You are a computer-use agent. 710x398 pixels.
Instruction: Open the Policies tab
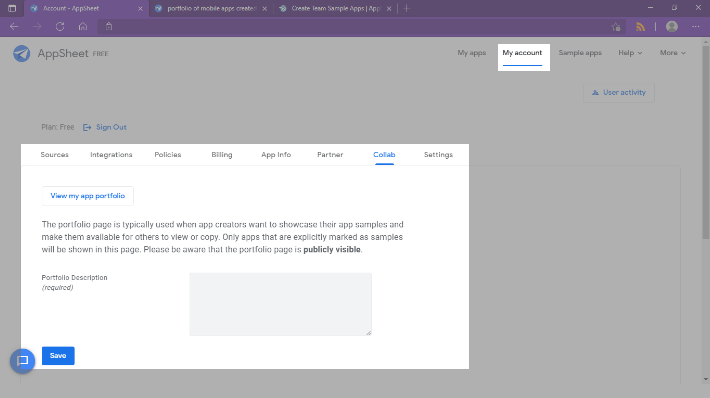pyautogui.click(x=168, y=155)
